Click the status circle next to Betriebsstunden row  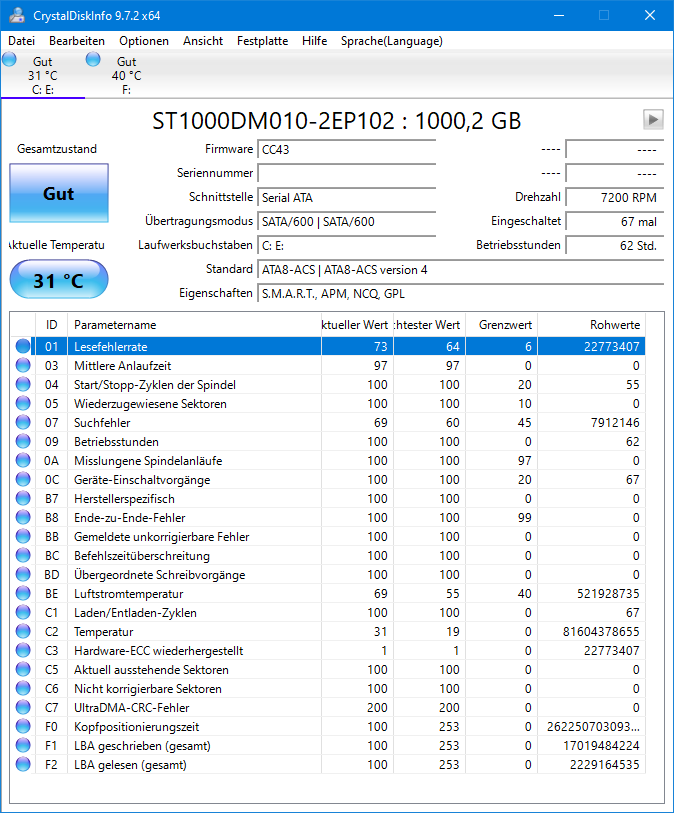(25, 441)
